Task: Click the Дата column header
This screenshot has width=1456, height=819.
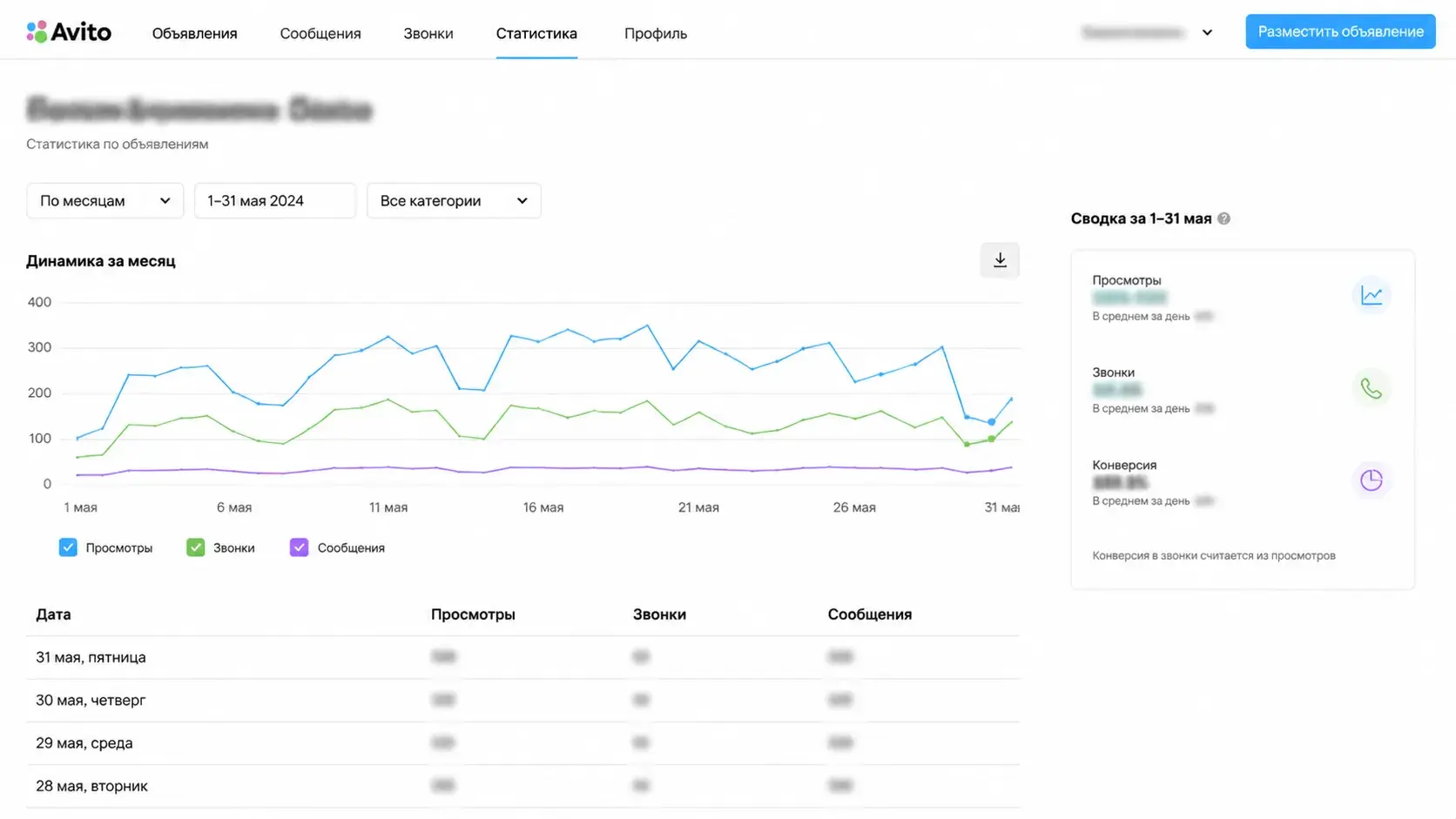Action: point(53,614)
